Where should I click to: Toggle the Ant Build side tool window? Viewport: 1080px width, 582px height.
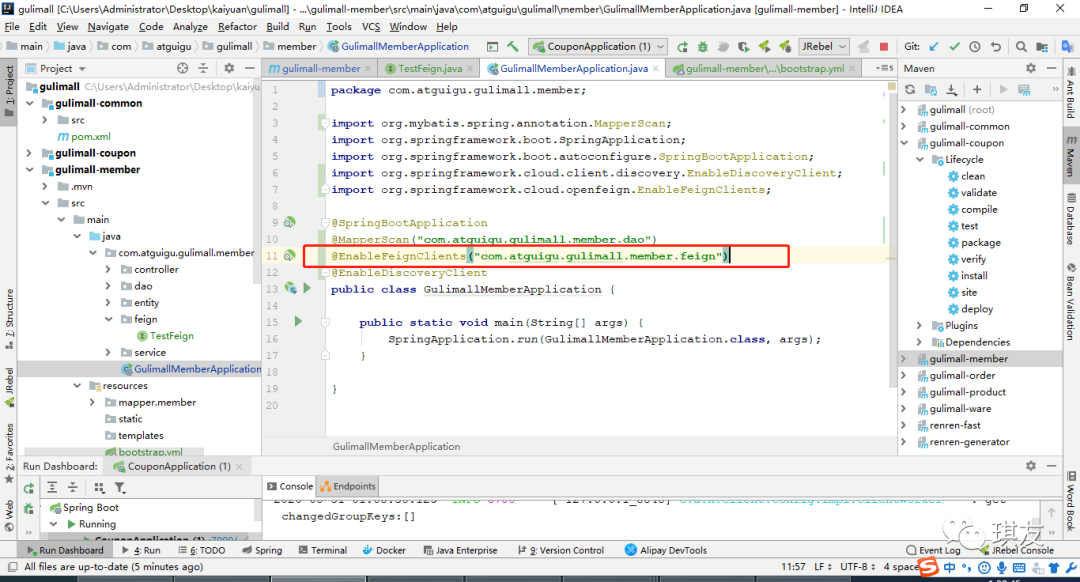point(1071,93)
